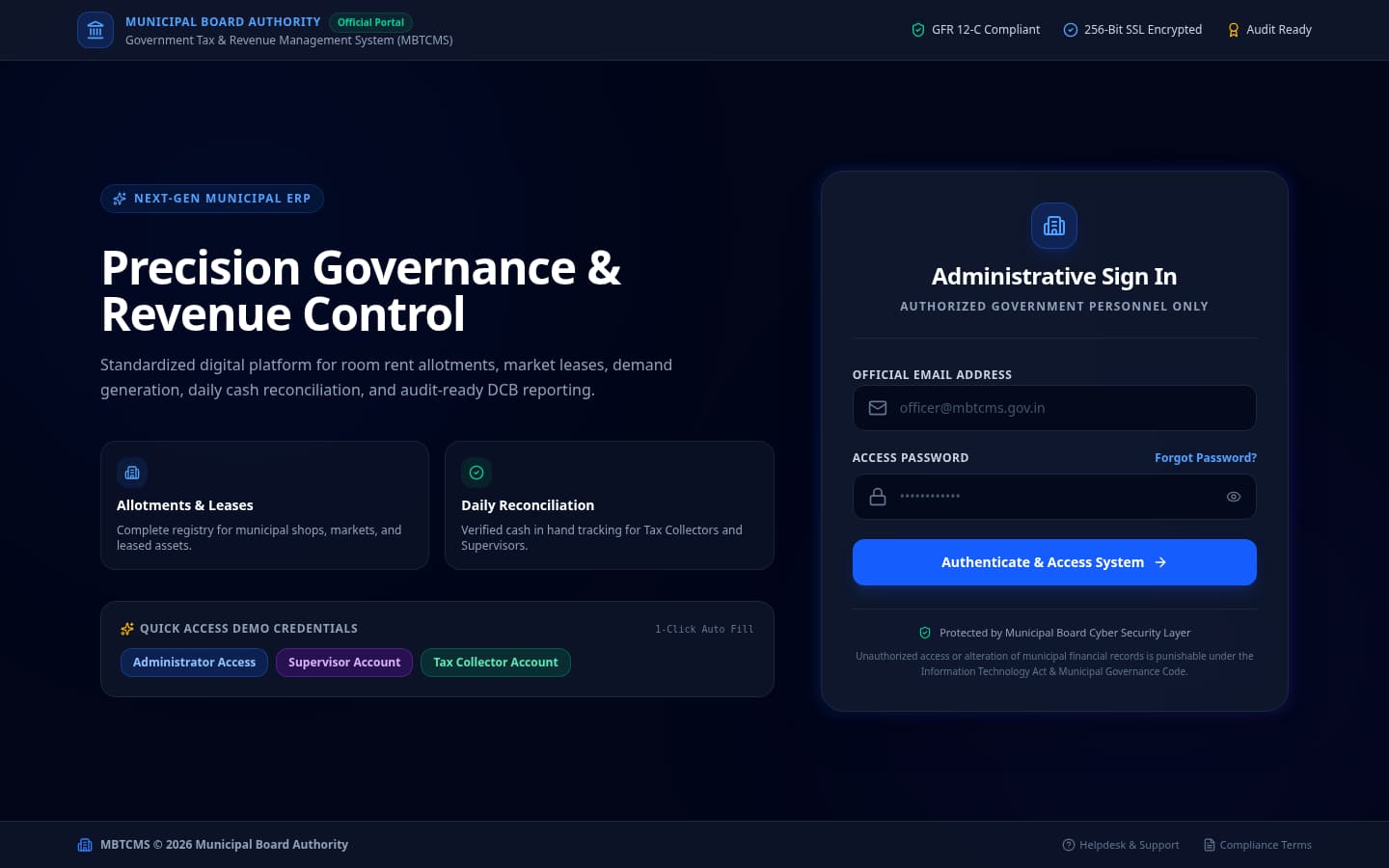Click the Municipal Board Authority title text
Image resolution: width=1389 pixels, height=868 pixels.
tap(223, 21)
